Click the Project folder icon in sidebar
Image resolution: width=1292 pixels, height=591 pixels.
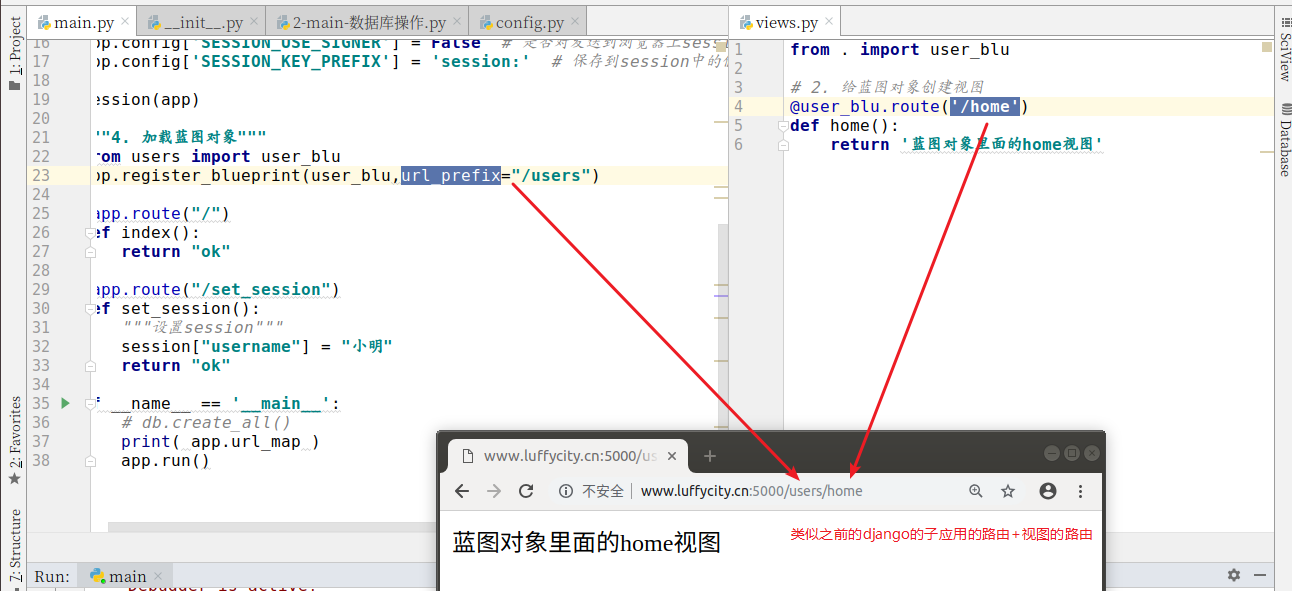[14, 86]
